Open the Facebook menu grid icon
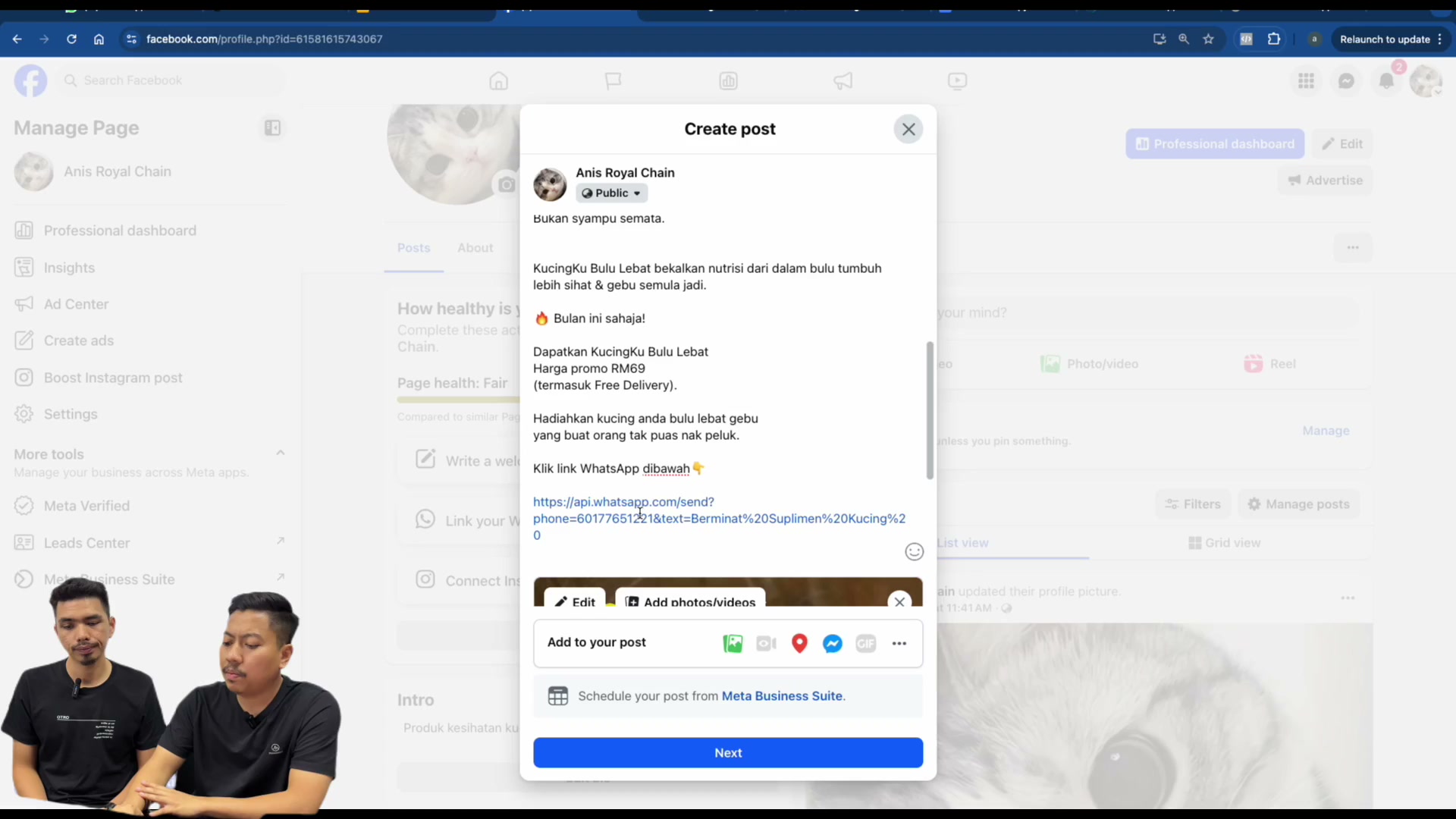The height and width of the screenshot is (819, 1456). pyautogui.click(x=1306, y=80)
